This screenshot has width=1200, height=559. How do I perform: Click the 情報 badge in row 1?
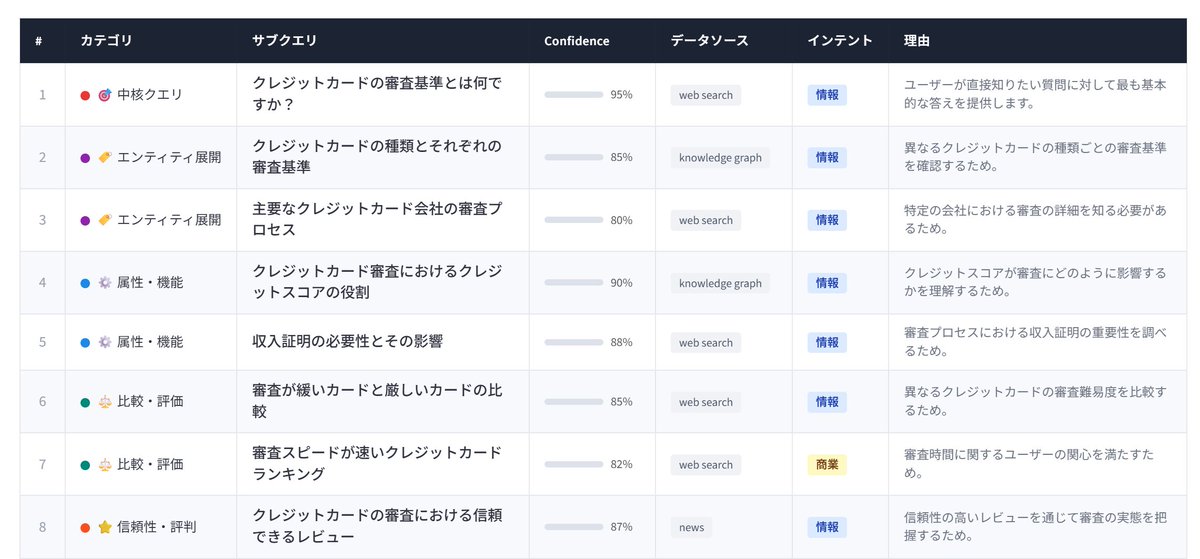click(x=827, y=95)
